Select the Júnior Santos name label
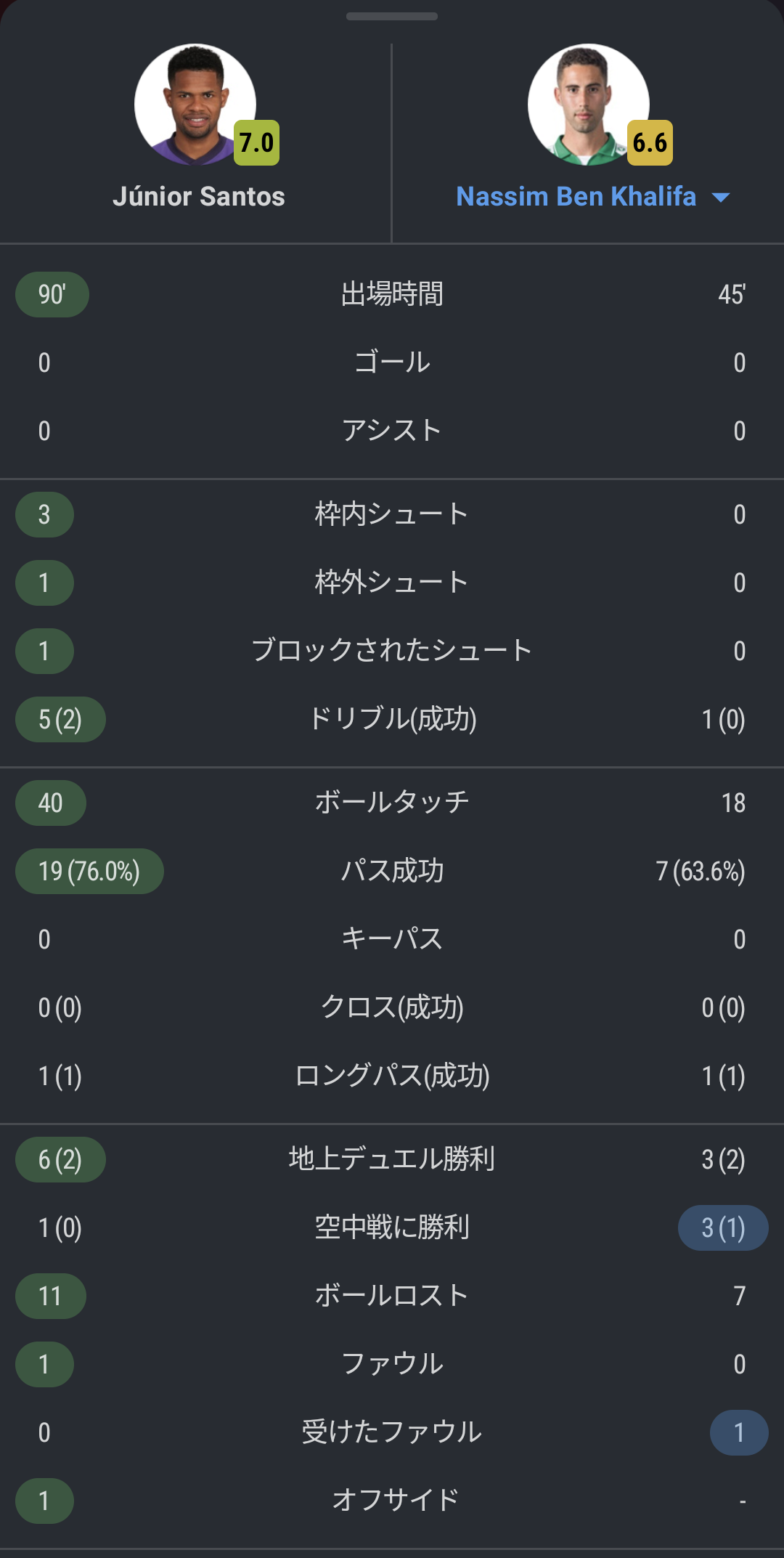 (199, 197)
